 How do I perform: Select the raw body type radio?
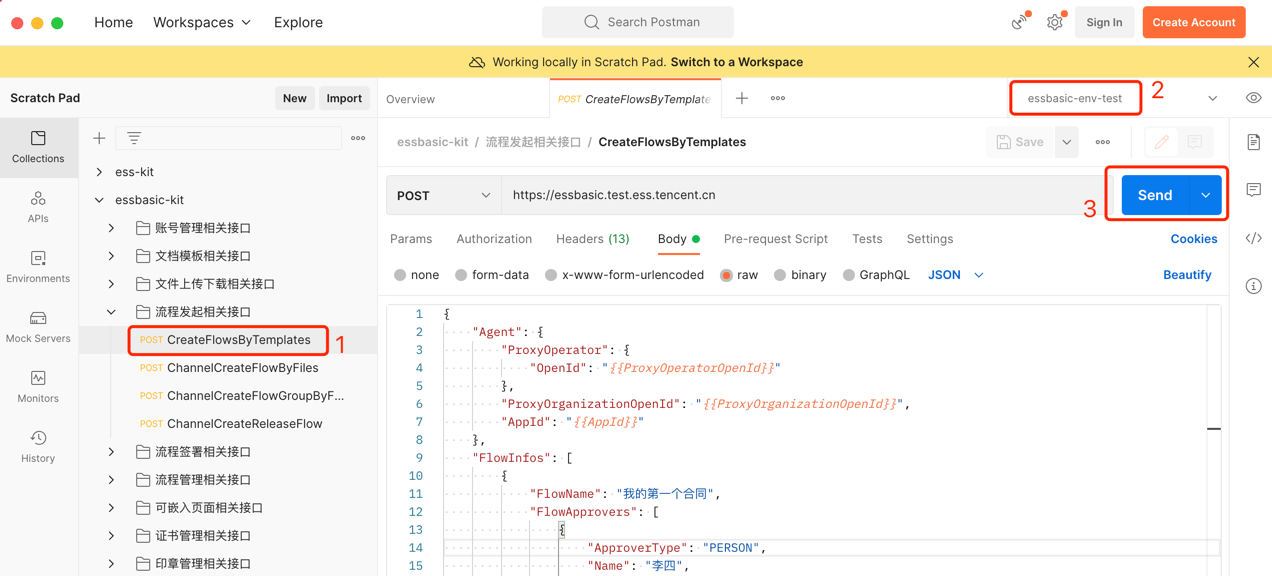pyautogui.click(x=726, y=275)
